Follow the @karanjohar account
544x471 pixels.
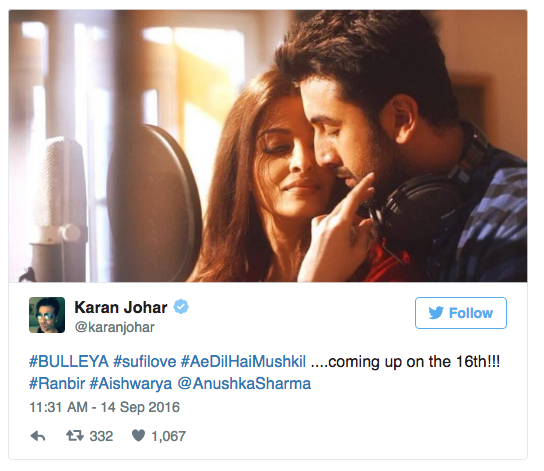461,313
